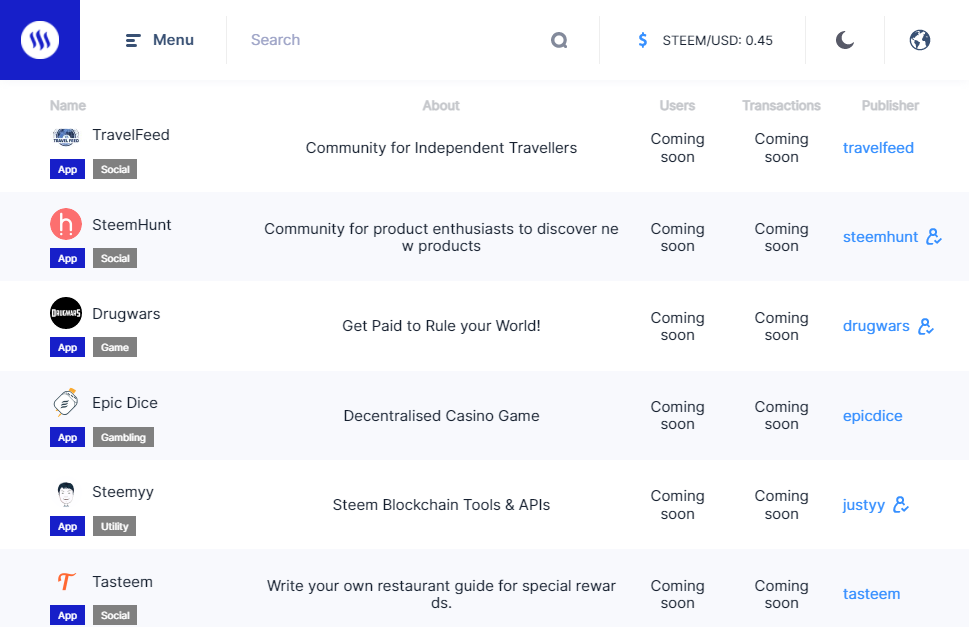This screenshot has height=627, width=969.
Task: Select 'Community for Independent Travellers' description
Action: (x=441, y=148)
